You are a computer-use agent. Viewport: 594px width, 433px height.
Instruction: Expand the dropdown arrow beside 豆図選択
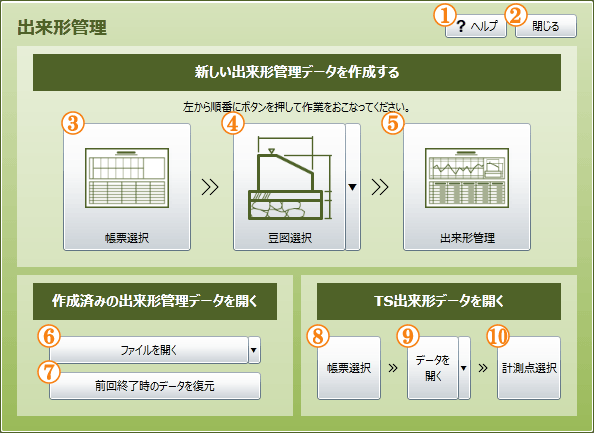[353, 187]
